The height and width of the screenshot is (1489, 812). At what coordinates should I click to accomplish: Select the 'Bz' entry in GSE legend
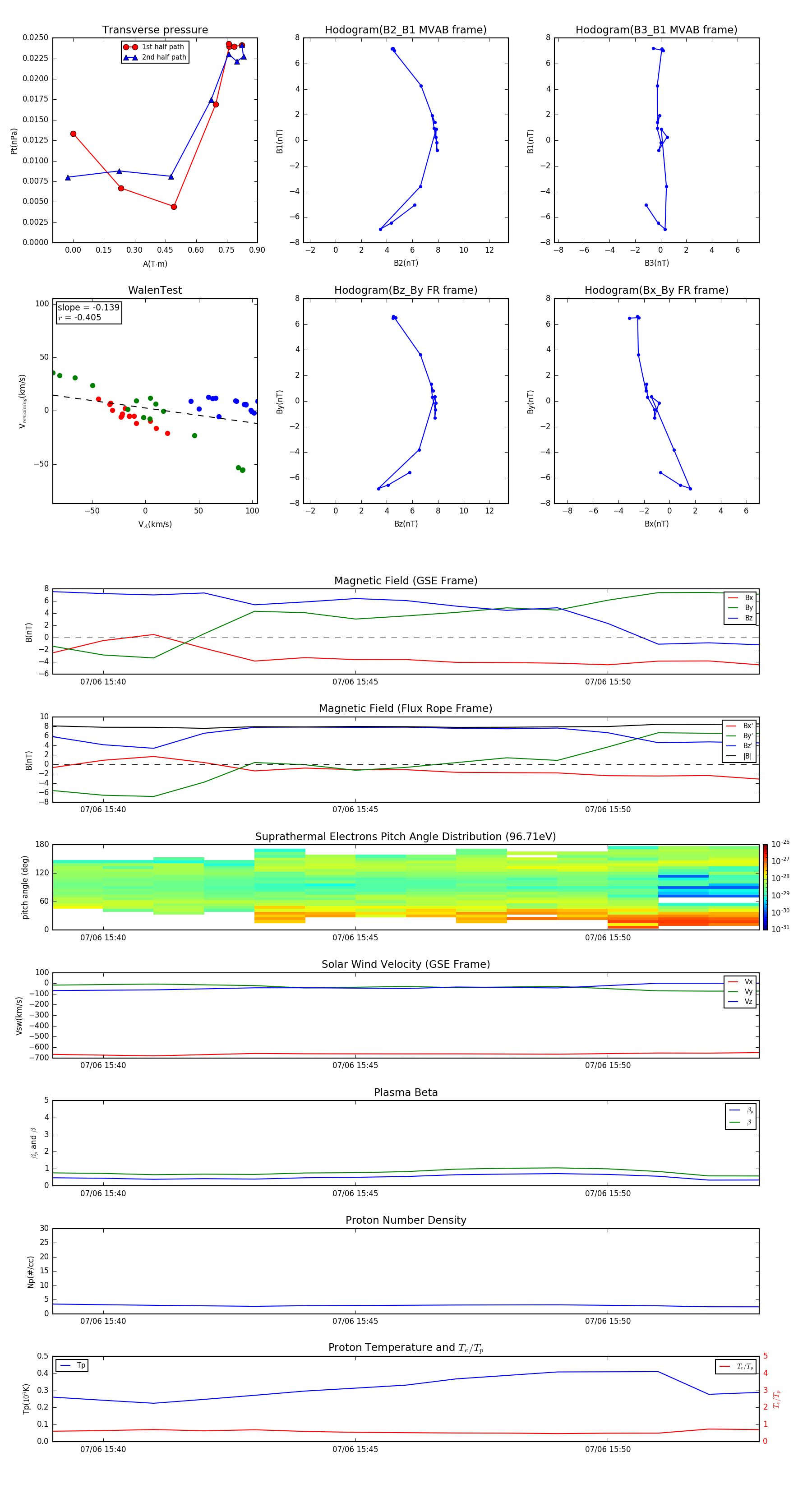coord(740,618)
